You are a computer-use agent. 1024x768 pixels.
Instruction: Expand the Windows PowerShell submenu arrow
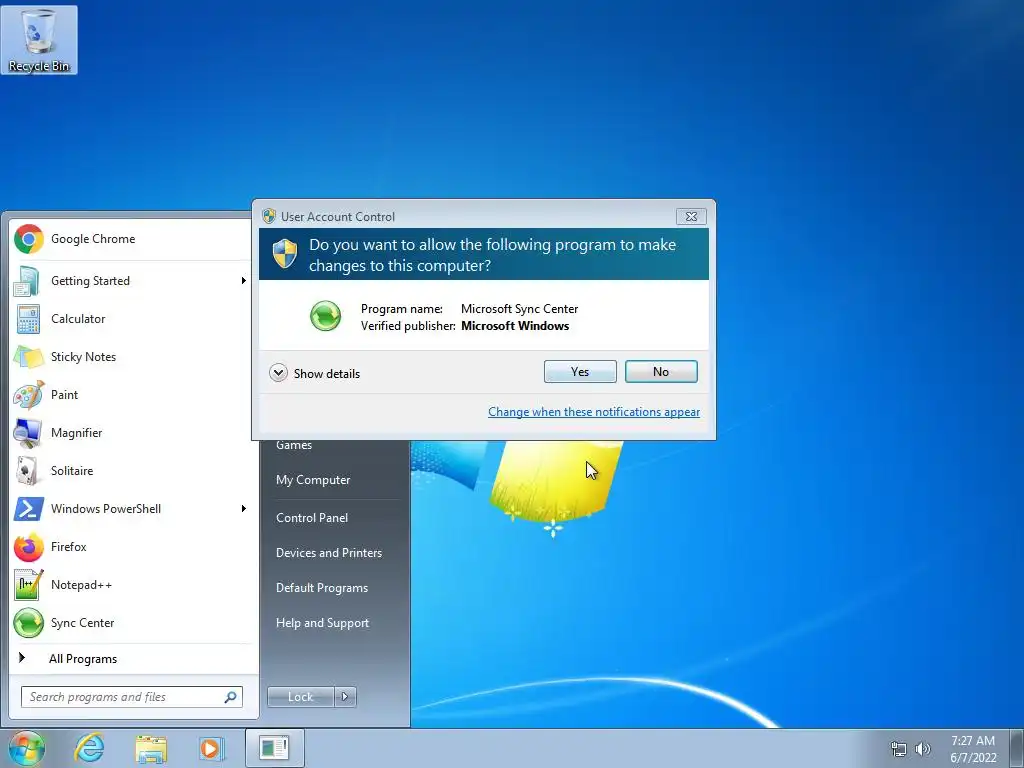244,509
